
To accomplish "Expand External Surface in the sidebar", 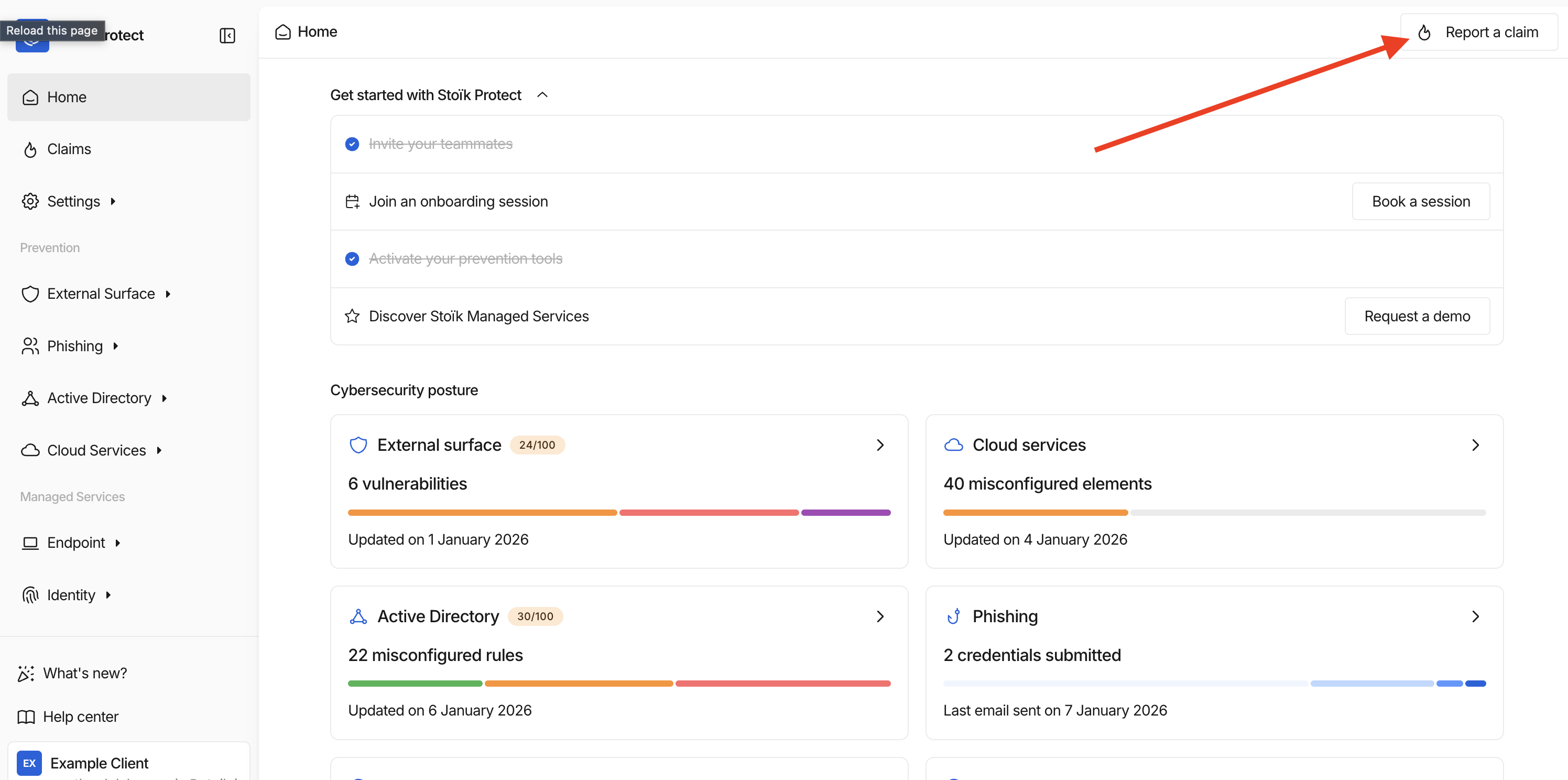I will coord(168,294).
